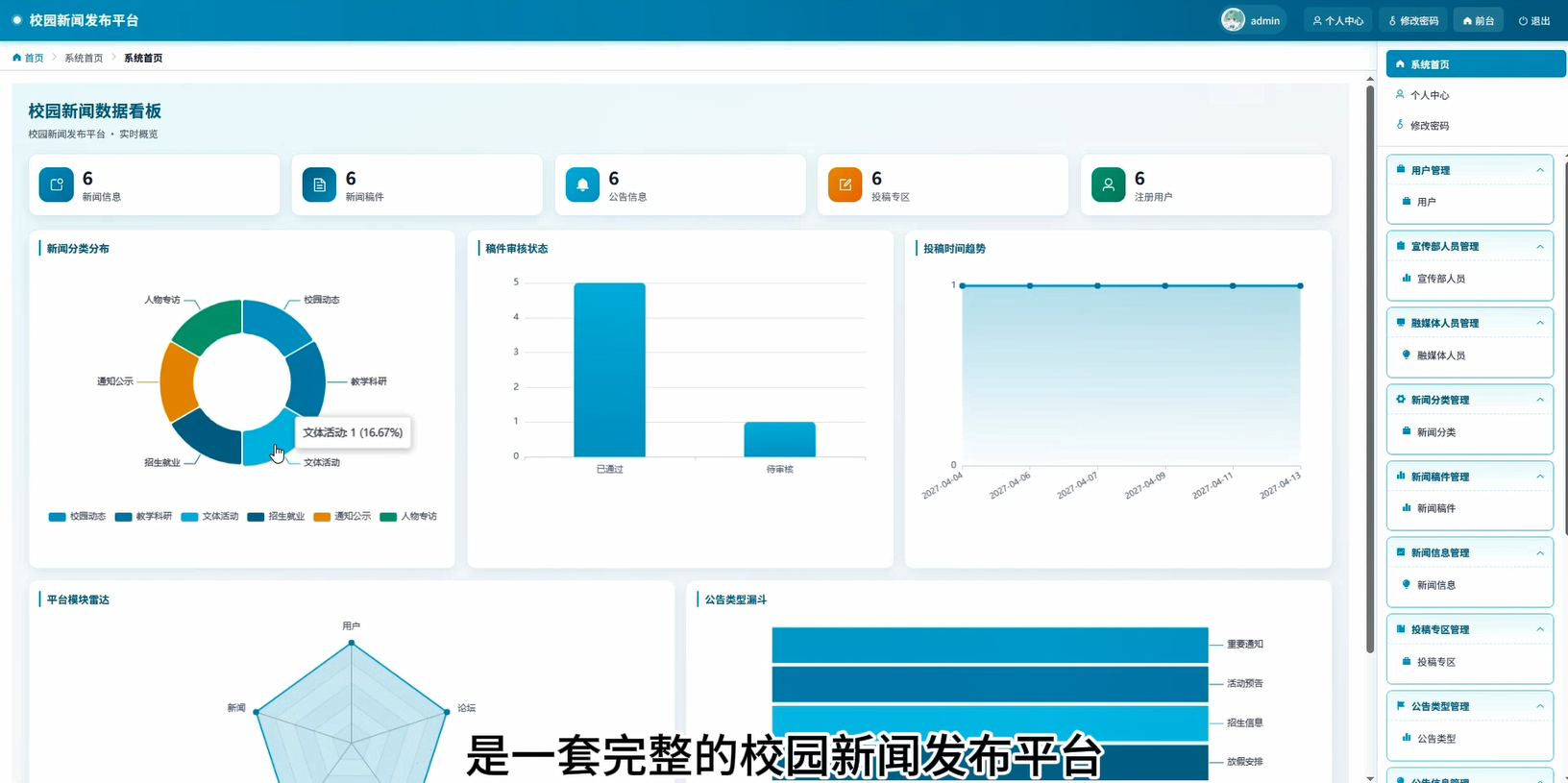
Task: Click the 活动预告 funnel bar
Action: (x=990, y=684)
